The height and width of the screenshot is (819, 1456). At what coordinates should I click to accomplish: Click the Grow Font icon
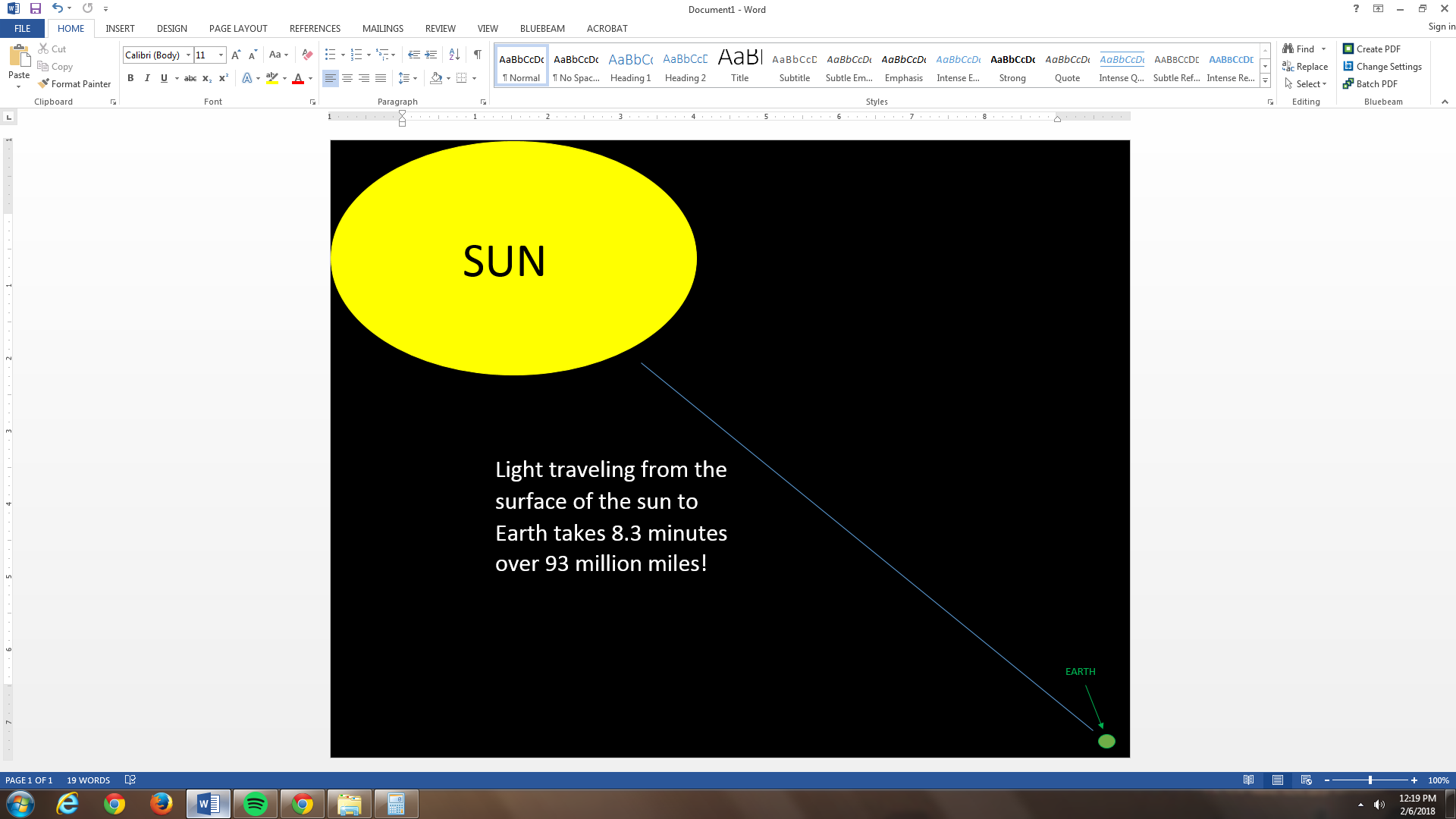[x=236, y=55]
